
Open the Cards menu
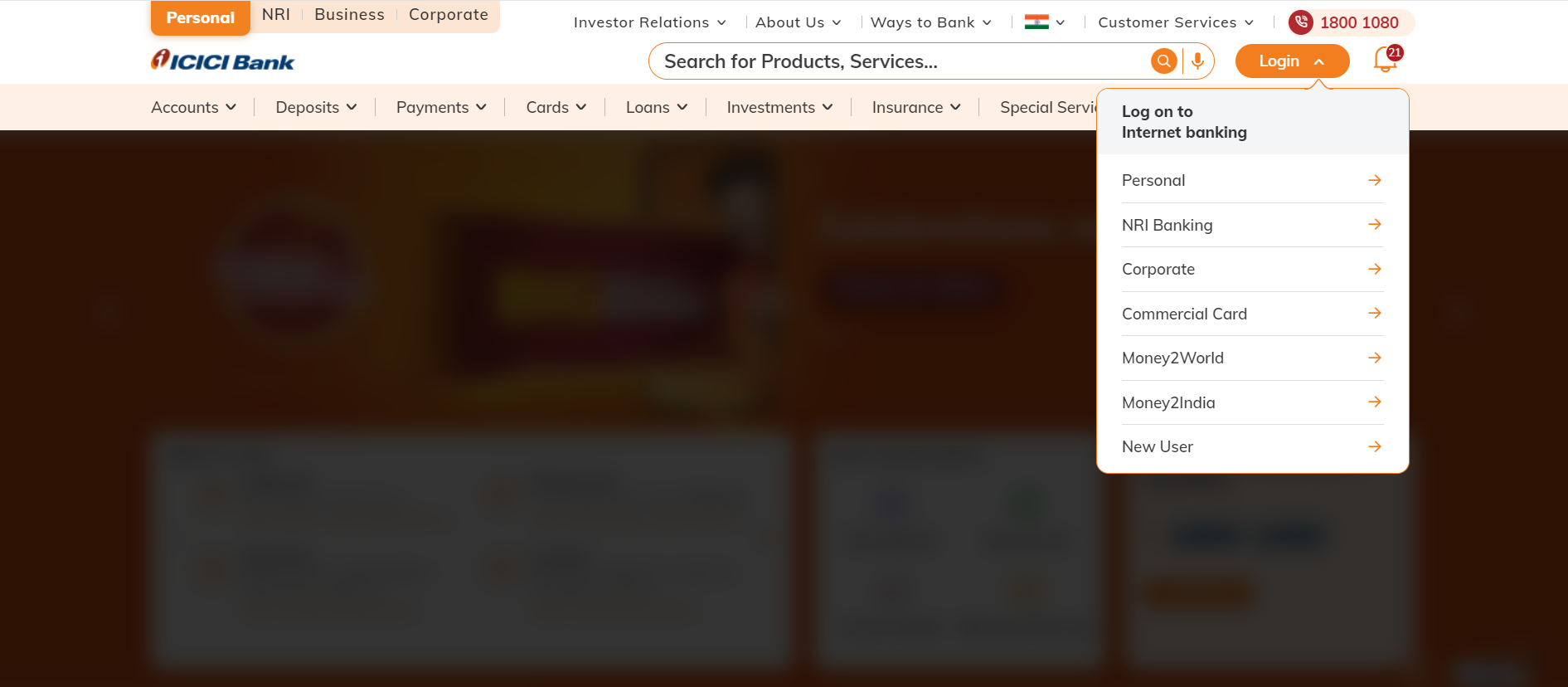point(556,107)
